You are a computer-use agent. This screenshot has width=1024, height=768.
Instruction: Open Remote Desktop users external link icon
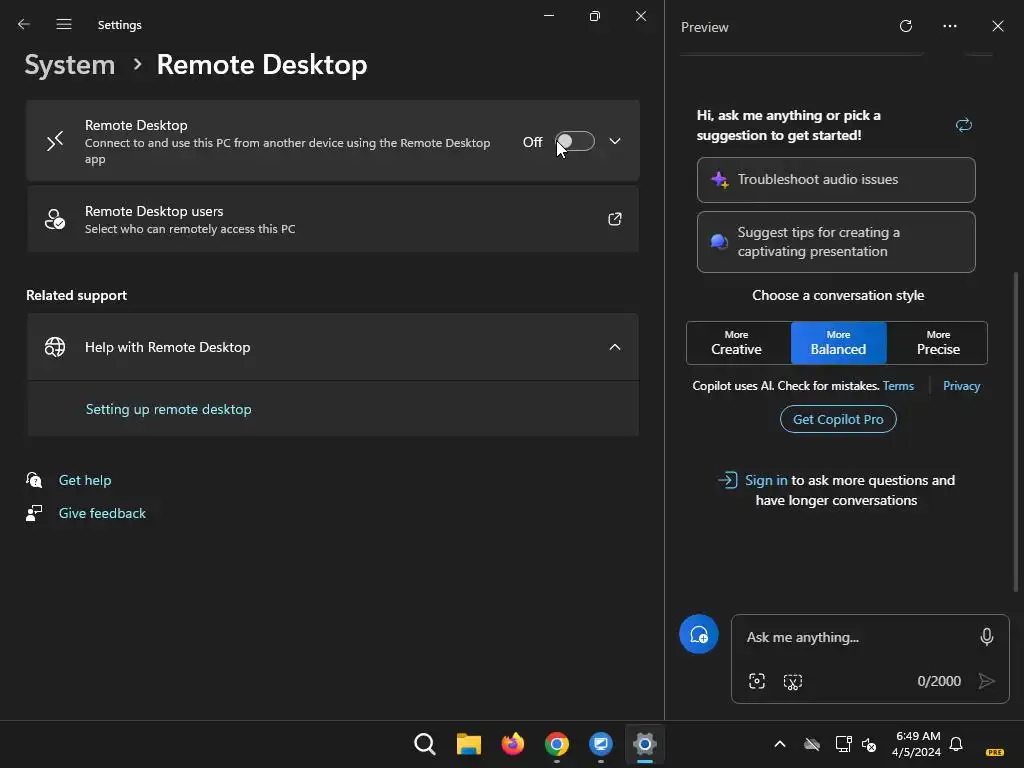615,219
